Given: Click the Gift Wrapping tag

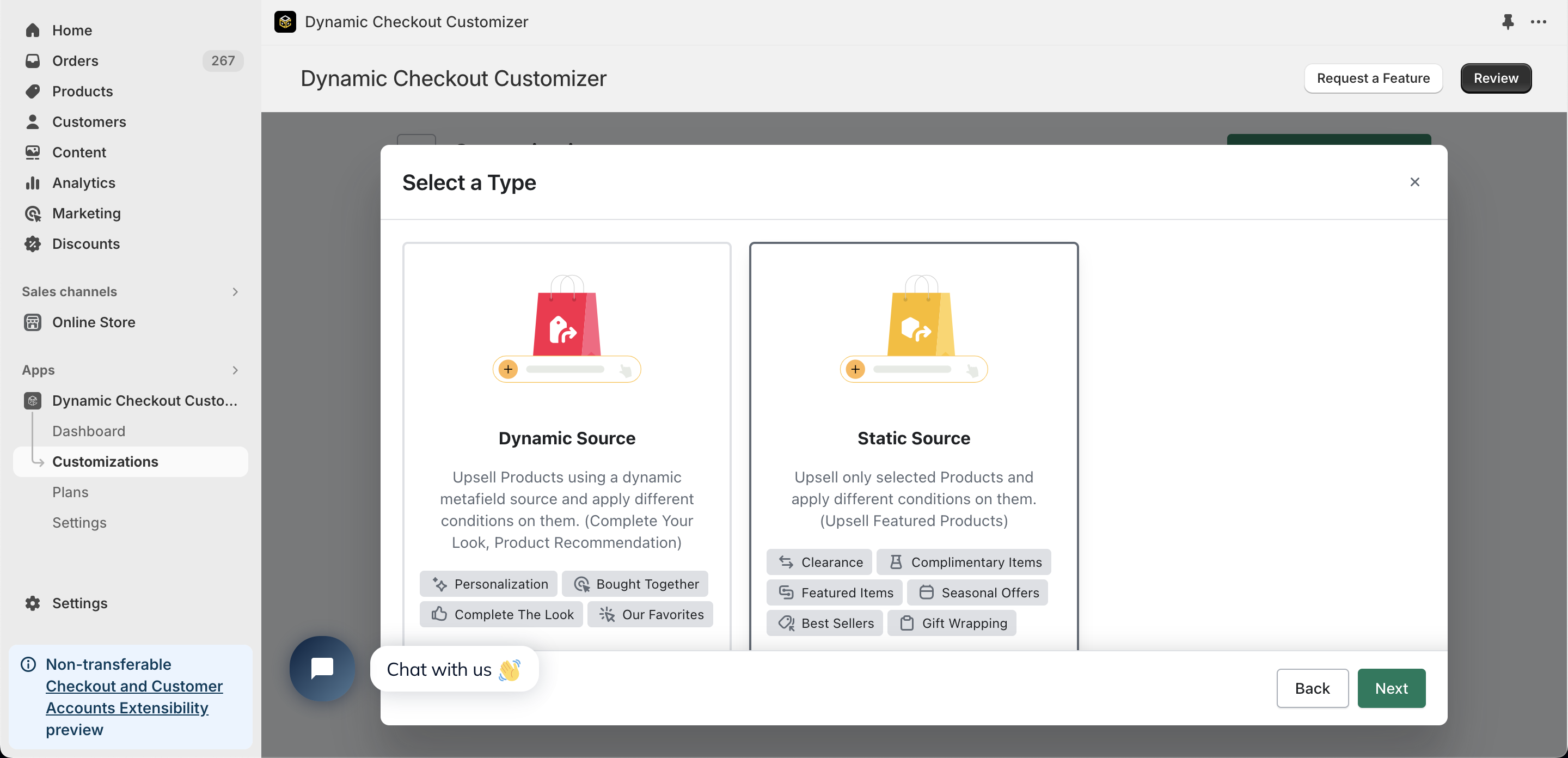Looking at the screenshot, I should point(952,623).
